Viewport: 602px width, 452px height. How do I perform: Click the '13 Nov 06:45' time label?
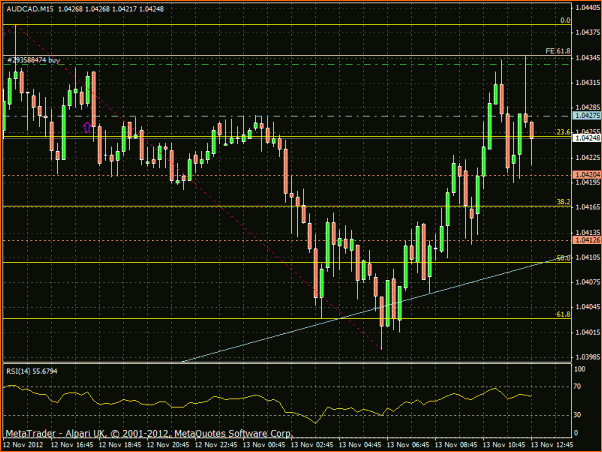coord(408,445)
